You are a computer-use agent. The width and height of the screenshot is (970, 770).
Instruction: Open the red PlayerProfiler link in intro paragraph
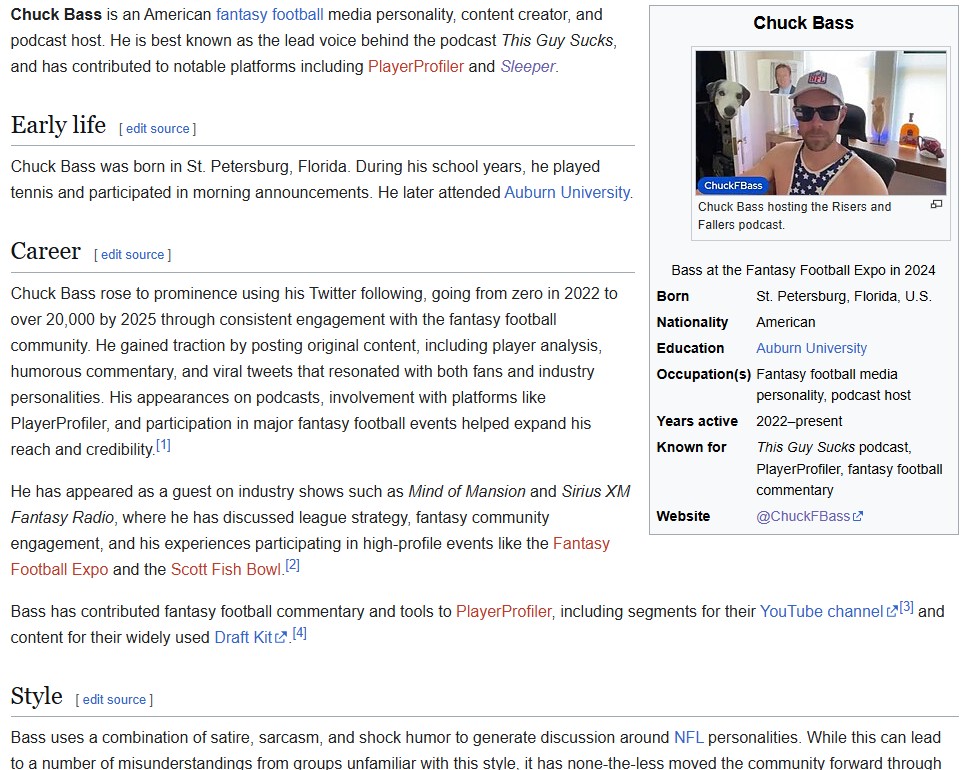[x=416, y=66]
